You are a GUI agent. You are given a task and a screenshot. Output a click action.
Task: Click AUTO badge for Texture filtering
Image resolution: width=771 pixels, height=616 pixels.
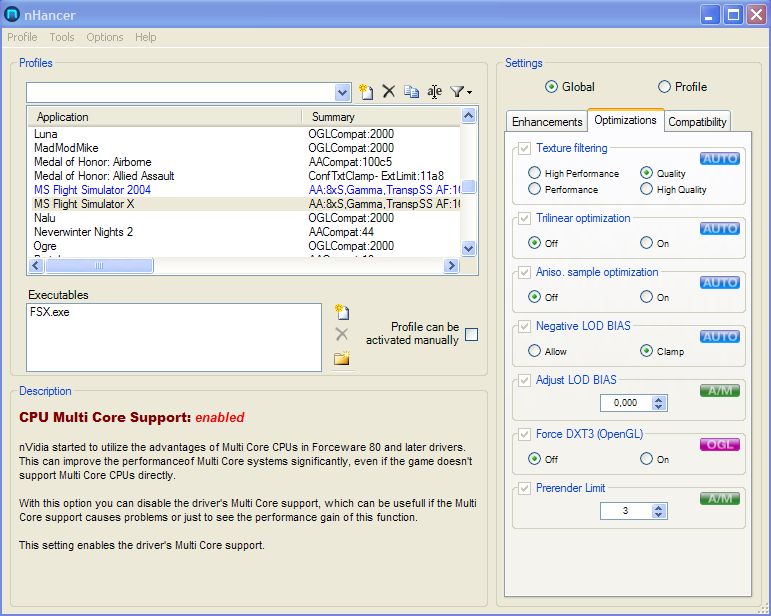[x=720, y=159]
